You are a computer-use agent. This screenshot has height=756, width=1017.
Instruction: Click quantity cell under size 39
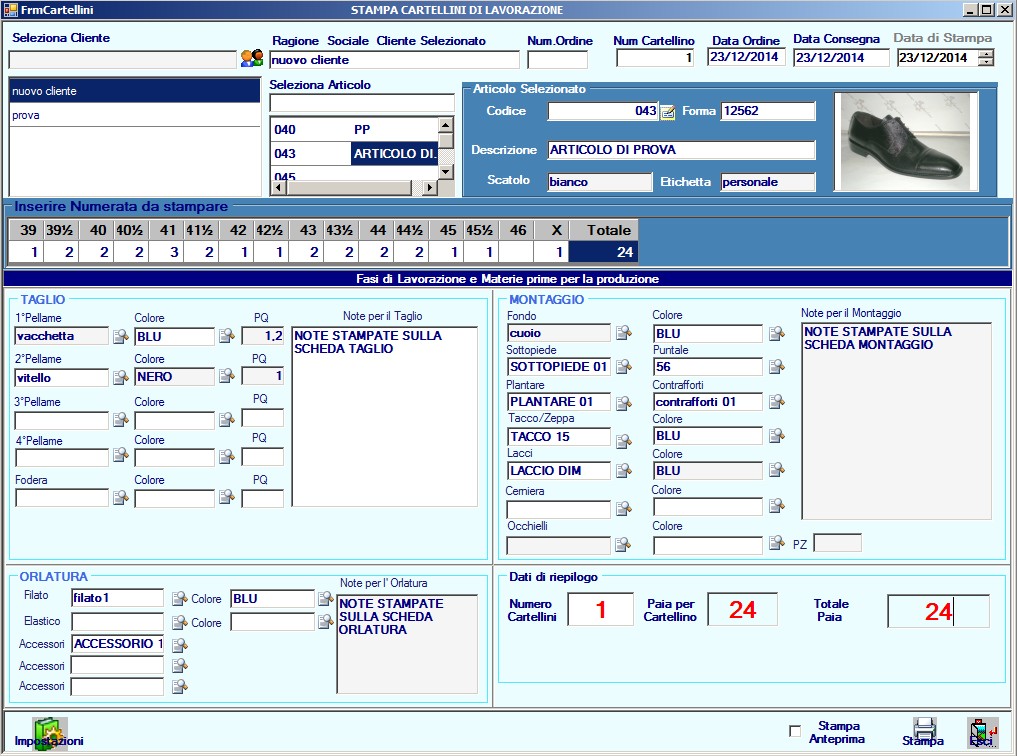[27, 252]
